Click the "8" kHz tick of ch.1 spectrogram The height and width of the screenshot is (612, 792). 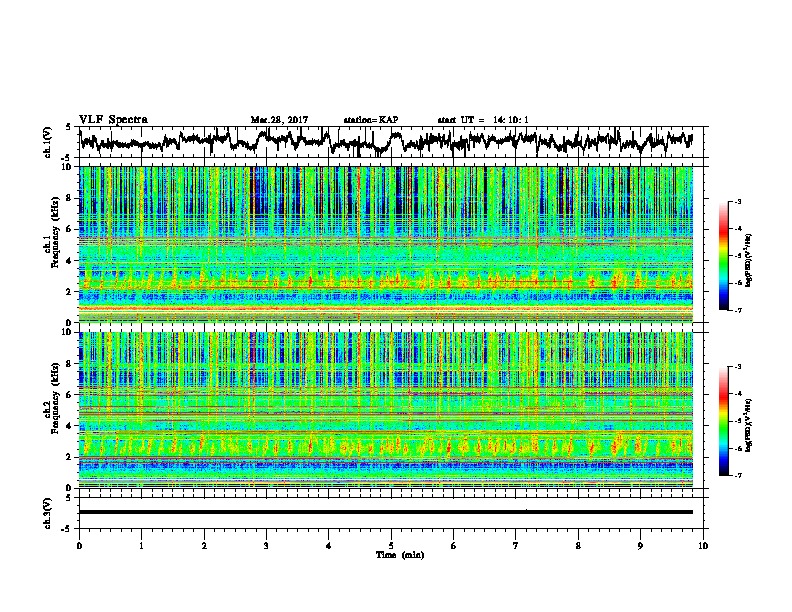[70, 198]
